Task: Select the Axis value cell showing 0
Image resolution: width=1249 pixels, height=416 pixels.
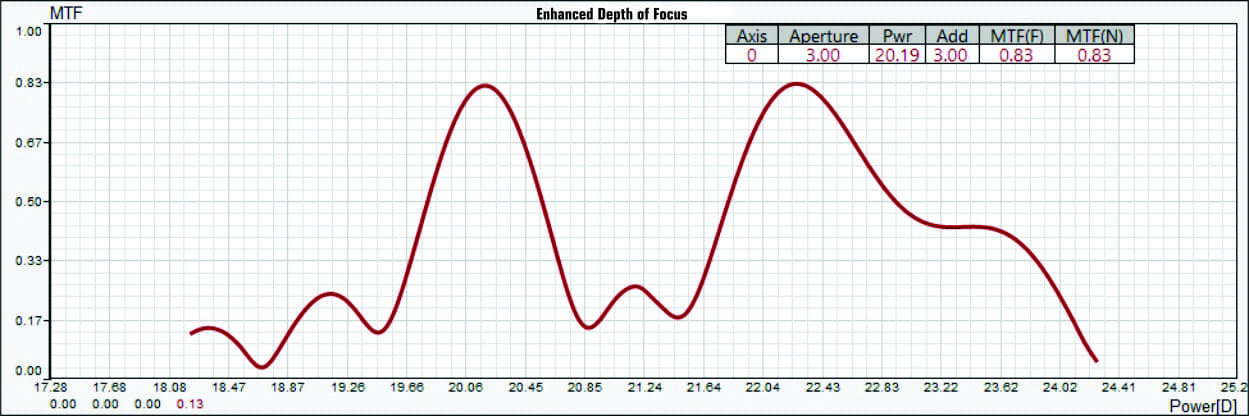Action: point(751,56)
